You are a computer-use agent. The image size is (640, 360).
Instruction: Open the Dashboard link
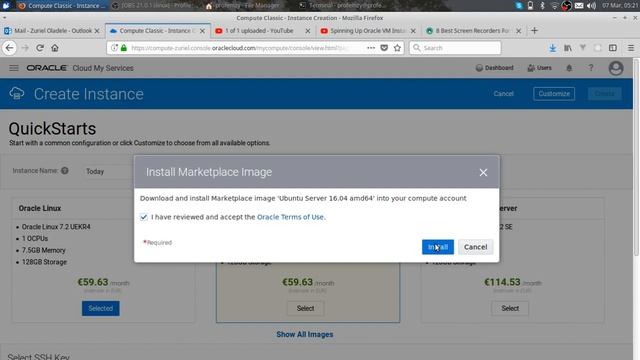point(494,68)
